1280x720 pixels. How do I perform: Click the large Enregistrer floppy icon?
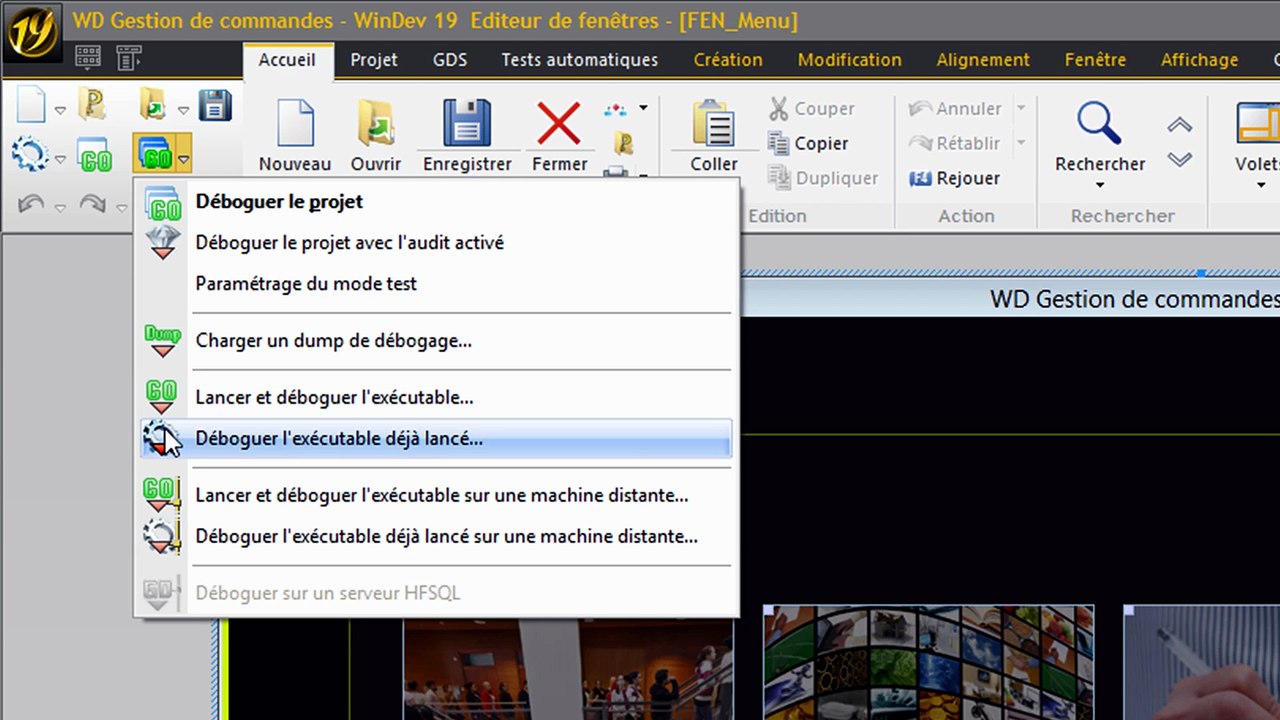click(x=467, y=124)
